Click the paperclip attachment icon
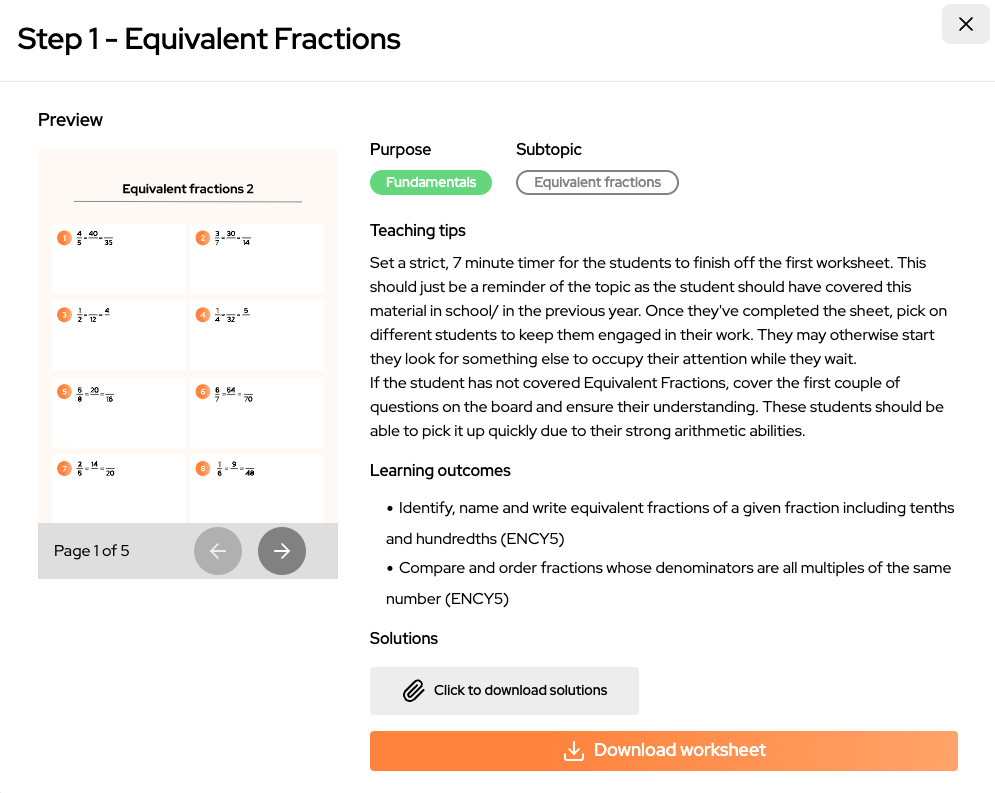Screen dimensions: 995x793 tap(414, 690)
